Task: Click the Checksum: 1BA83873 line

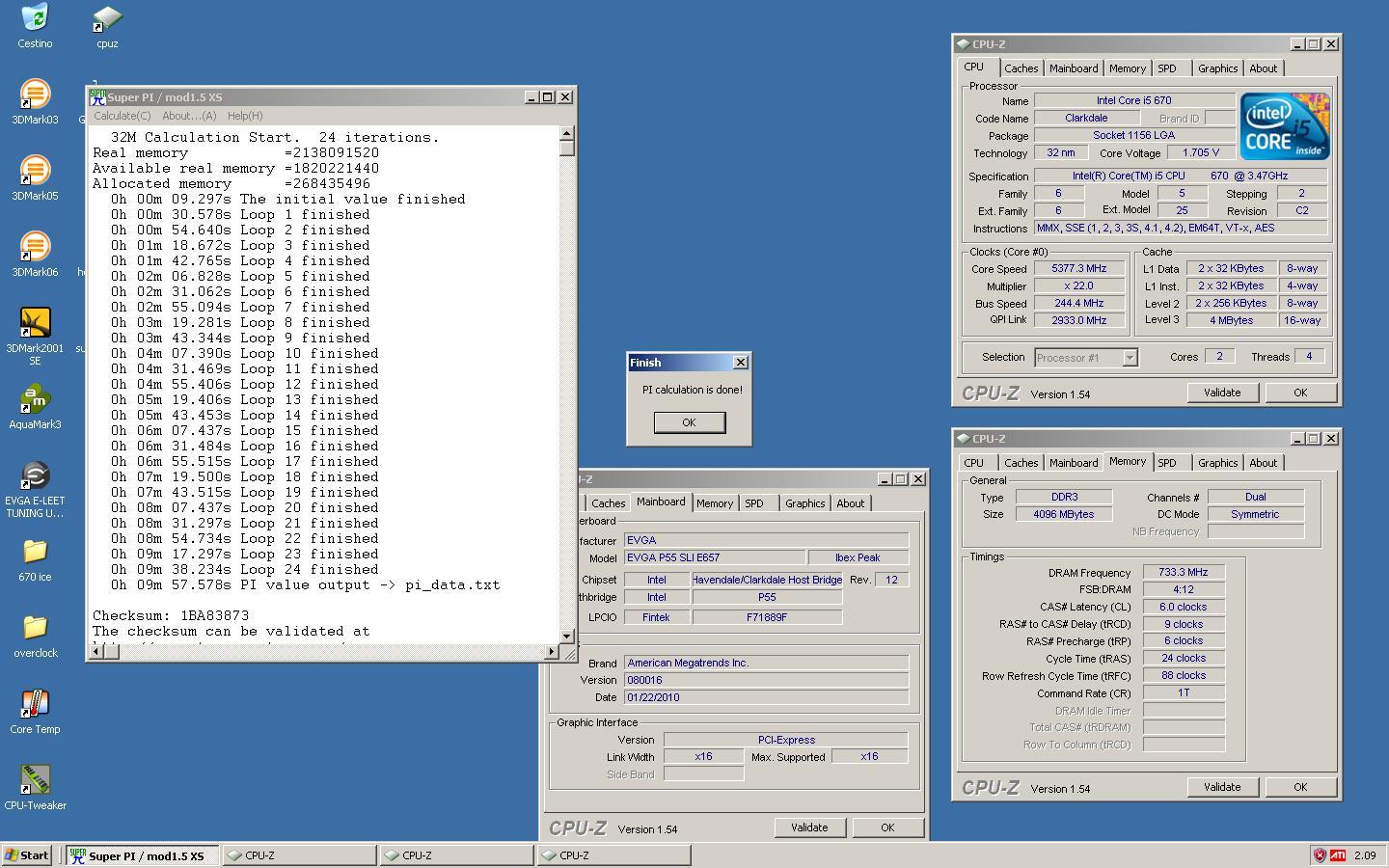Action: point(171,615)
